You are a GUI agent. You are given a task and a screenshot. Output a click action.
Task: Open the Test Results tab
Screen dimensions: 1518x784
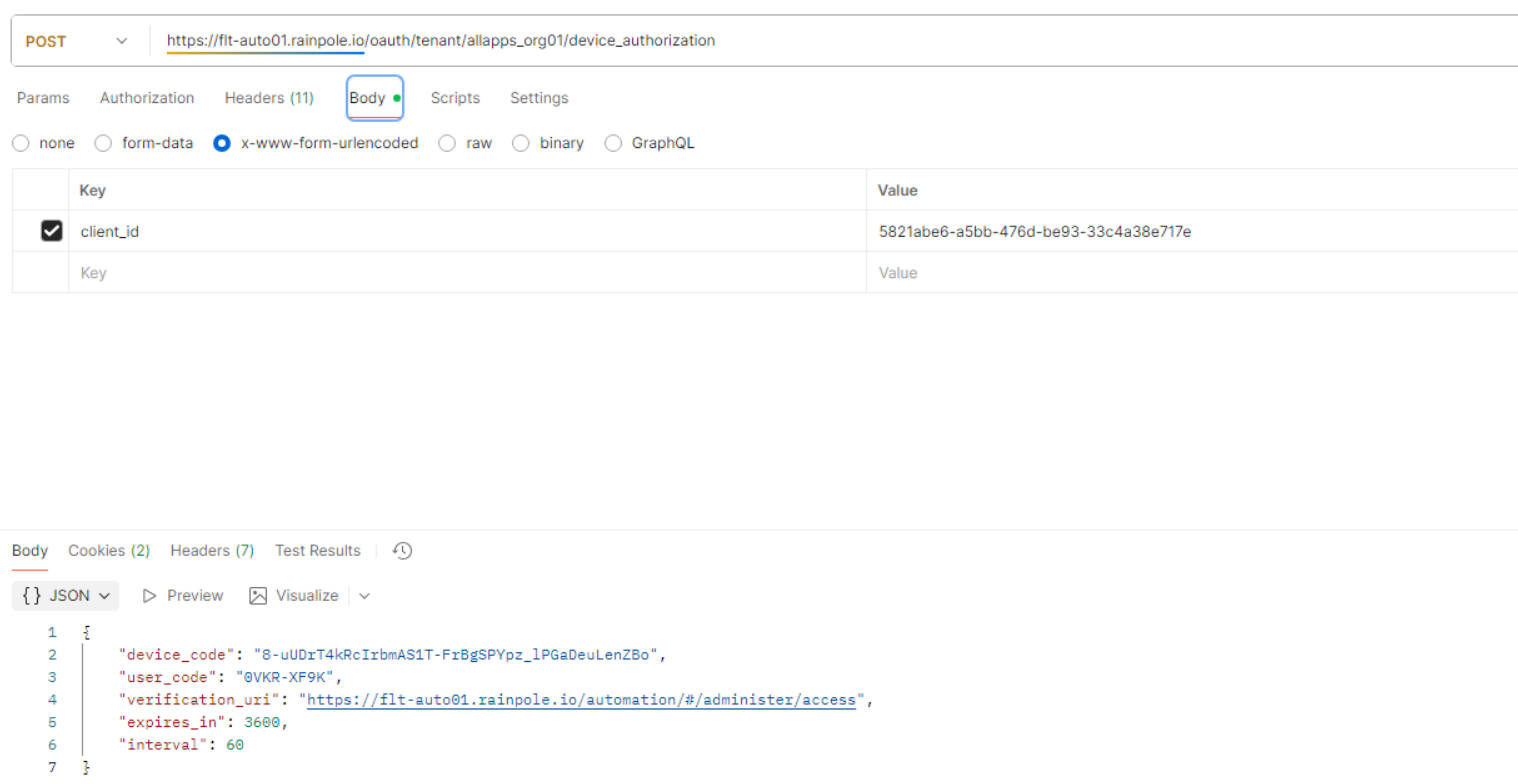317,551
